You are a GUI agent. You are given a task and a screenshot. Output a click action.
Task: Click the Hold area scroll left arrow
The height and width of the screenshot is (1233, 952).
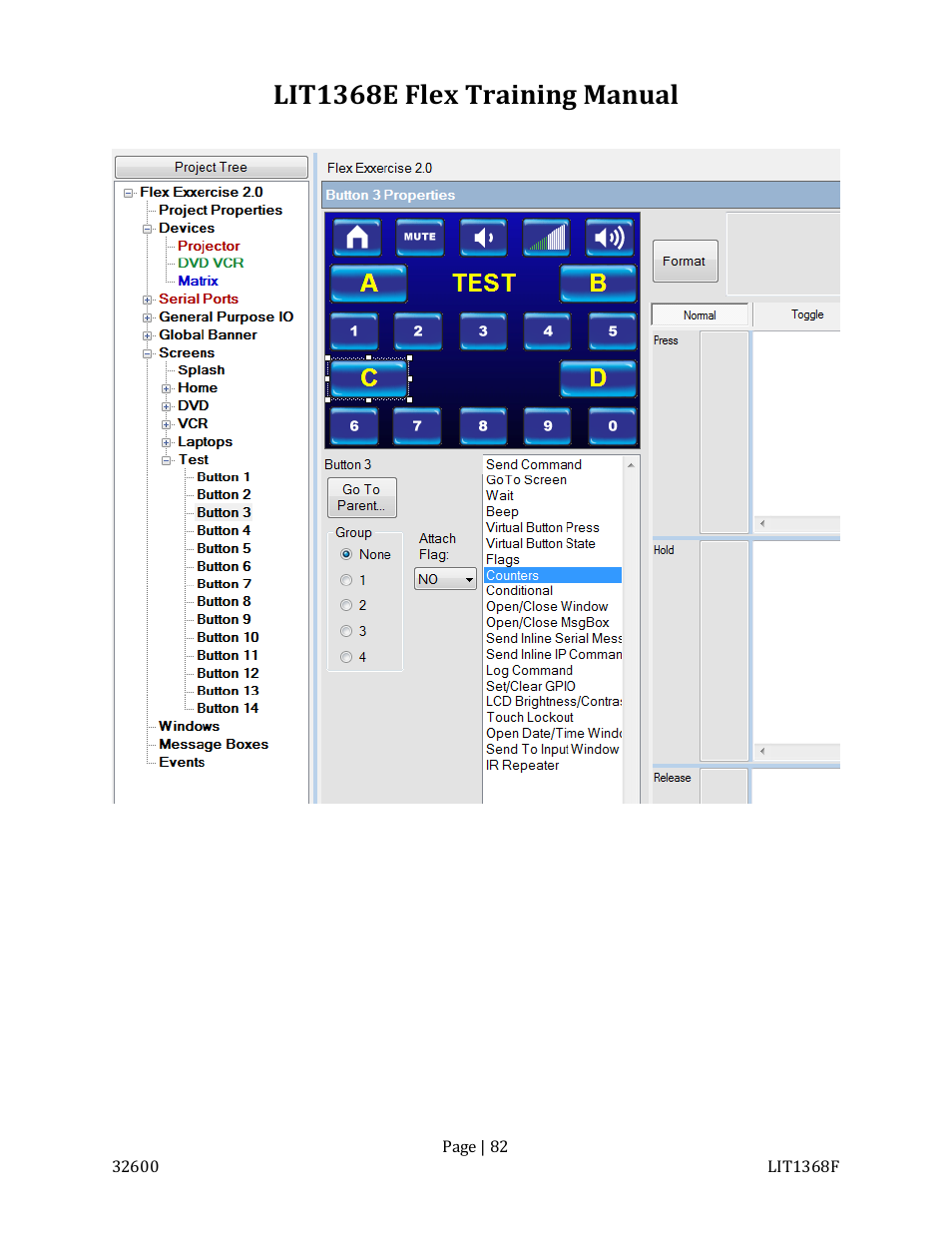(762, 751)
